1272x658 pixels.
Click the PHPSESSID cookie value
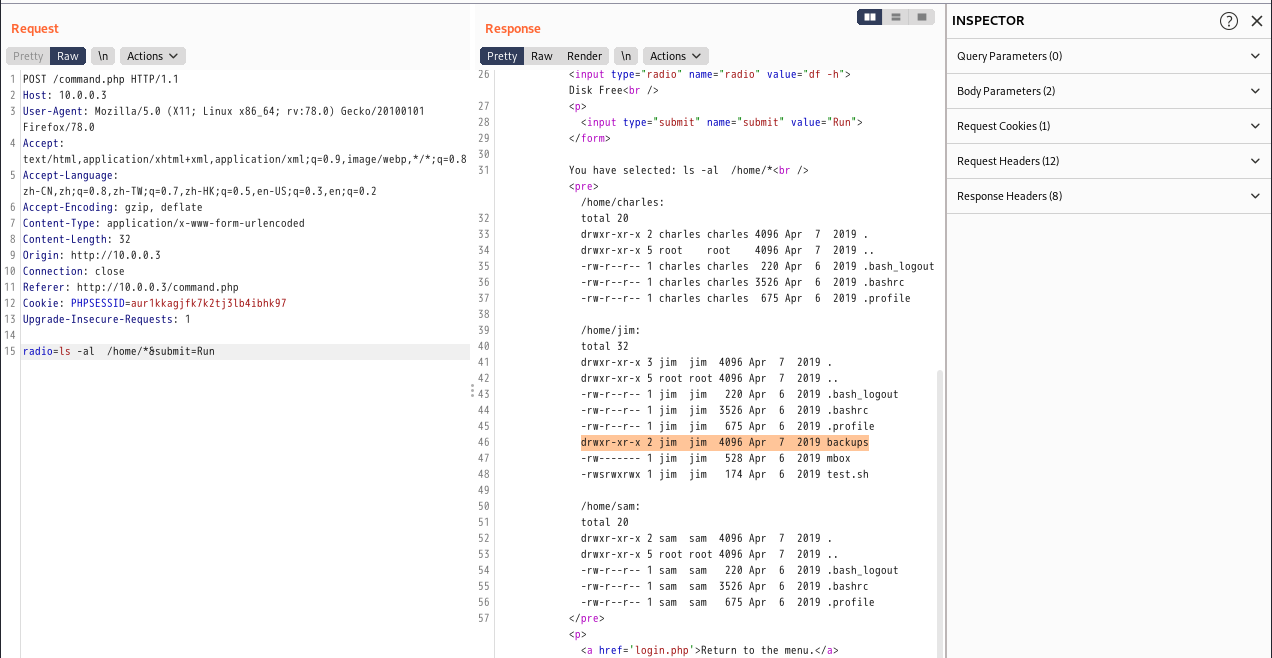pos(209,303)
